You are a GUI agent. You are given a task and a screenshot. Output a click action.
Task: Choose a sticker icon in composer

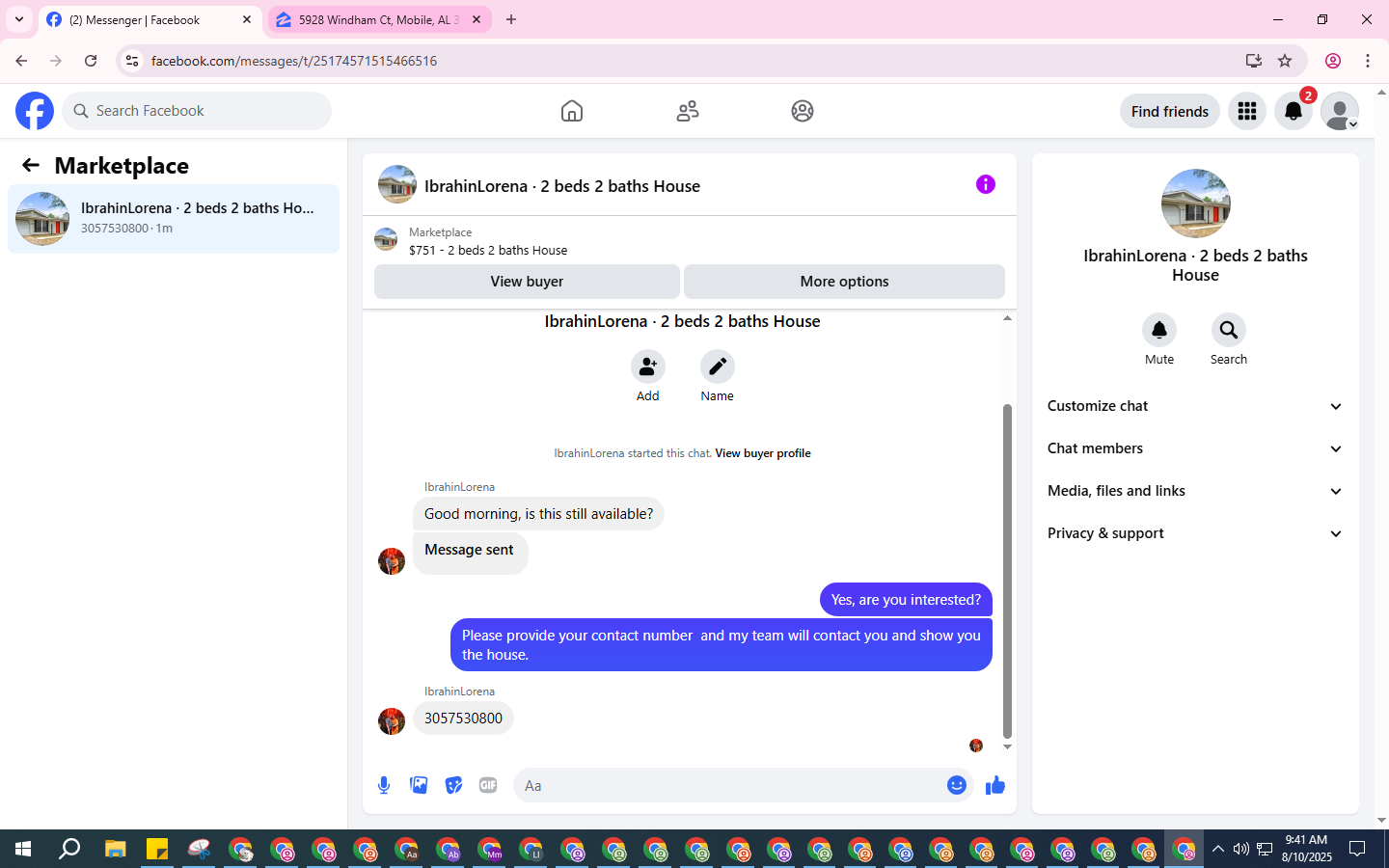coord(453,785)
